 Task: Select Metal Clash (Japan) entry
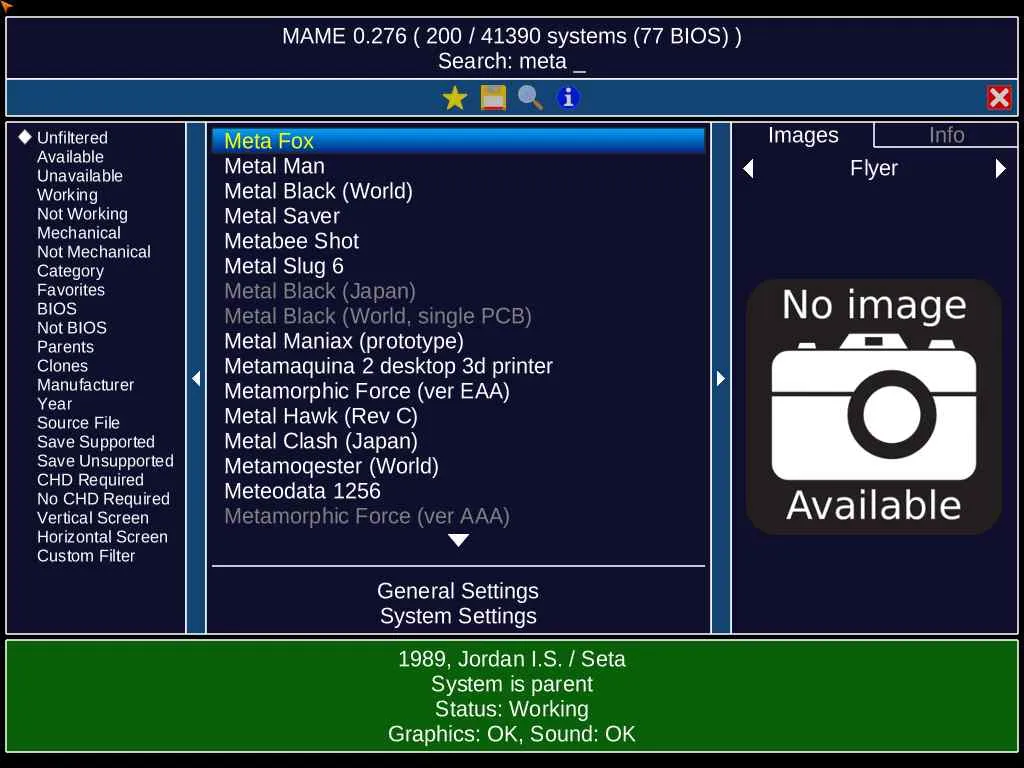pyautogui.click(x=458, y=441)
